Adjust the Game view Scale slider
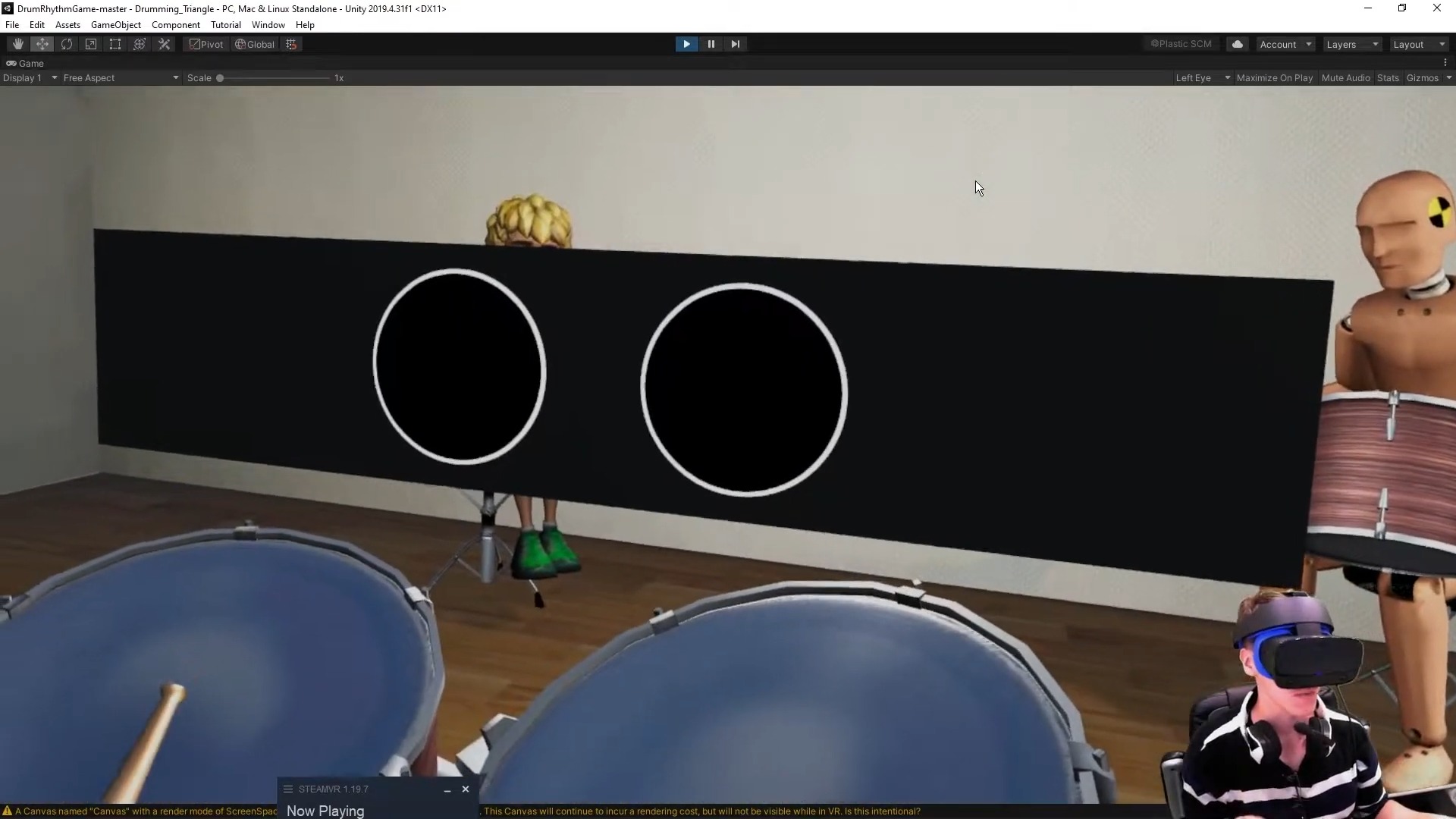Screen dimensions: 1456x819 (219, 77)
